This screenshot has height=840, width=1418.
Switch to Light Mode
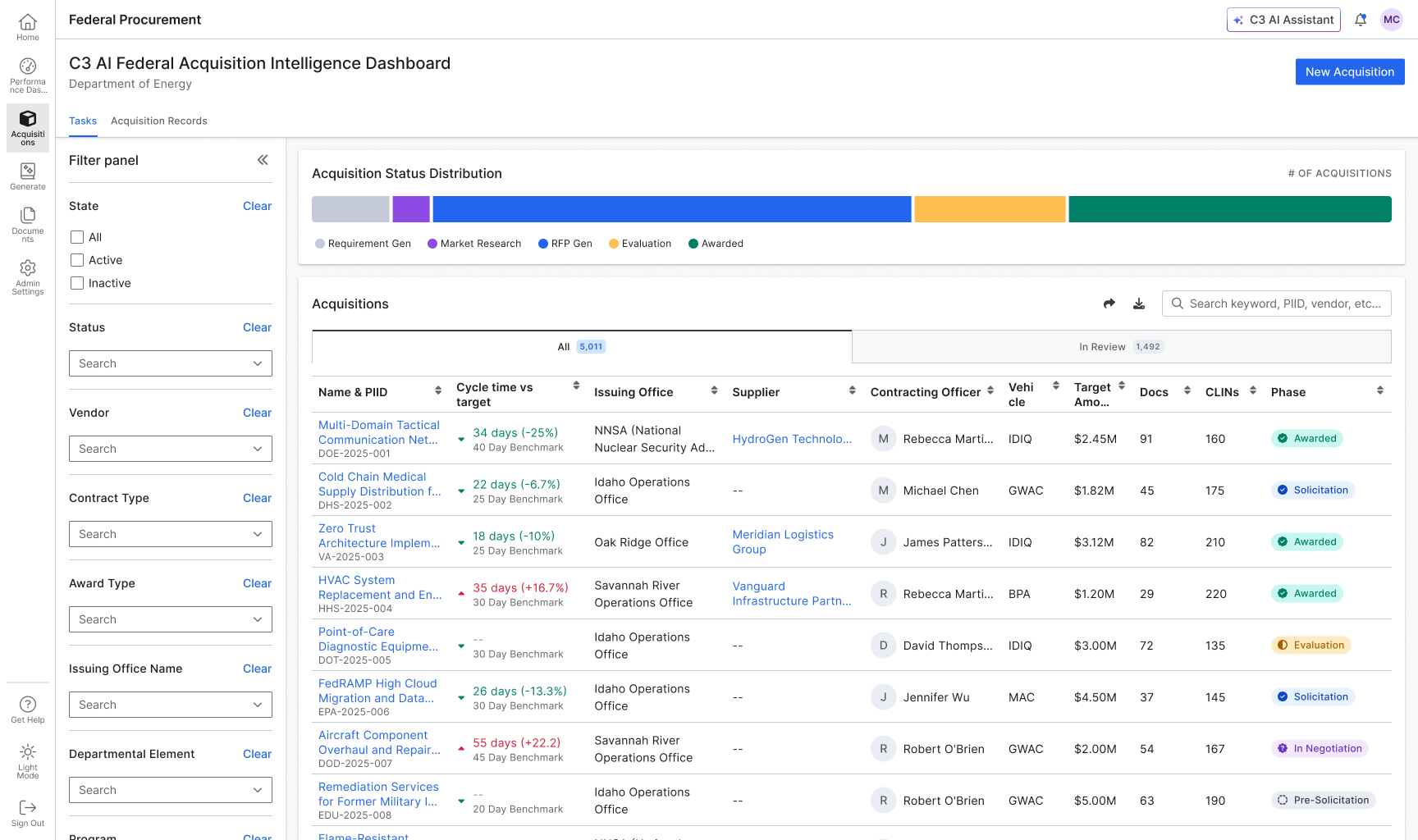click(x=28, y=761)
